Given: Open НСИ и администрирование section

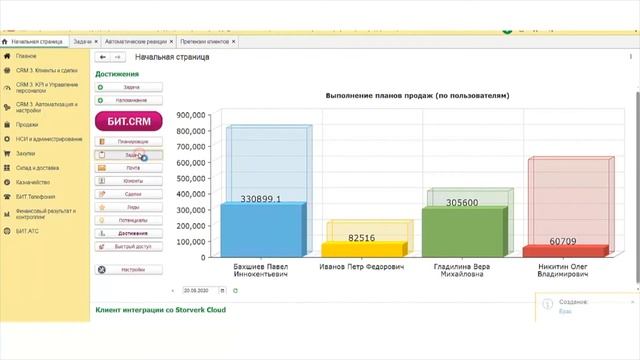Looking at the screenshot, I should coord(49,139).
